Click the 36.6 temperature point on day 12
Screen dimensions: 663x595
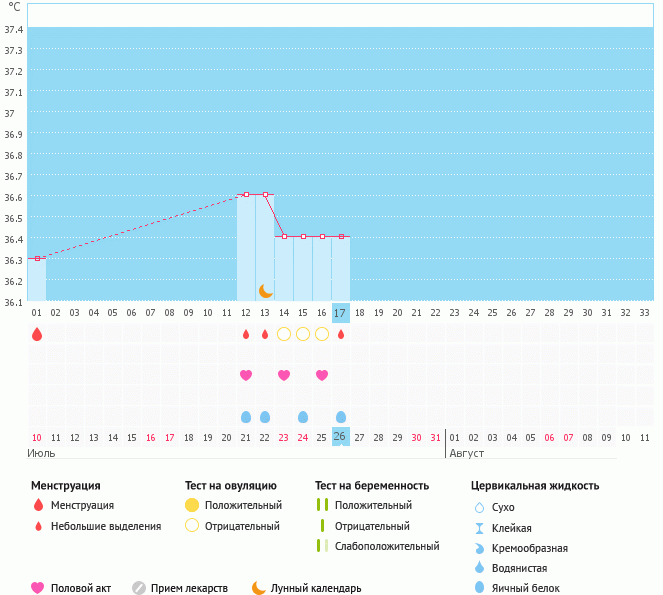click(x=246, y=194)
